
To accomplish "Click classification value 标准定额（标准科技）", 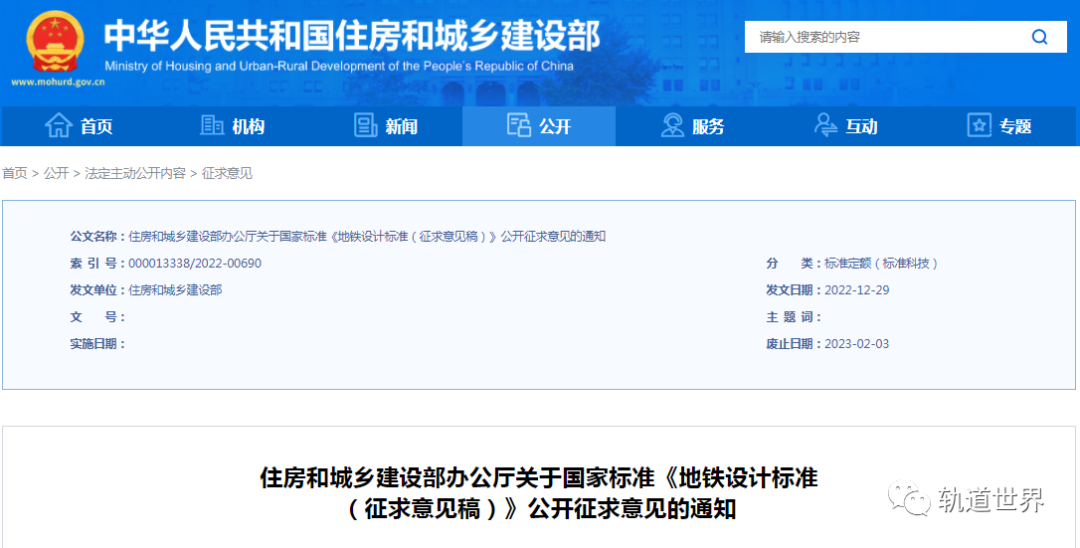I will pos(881,264).
